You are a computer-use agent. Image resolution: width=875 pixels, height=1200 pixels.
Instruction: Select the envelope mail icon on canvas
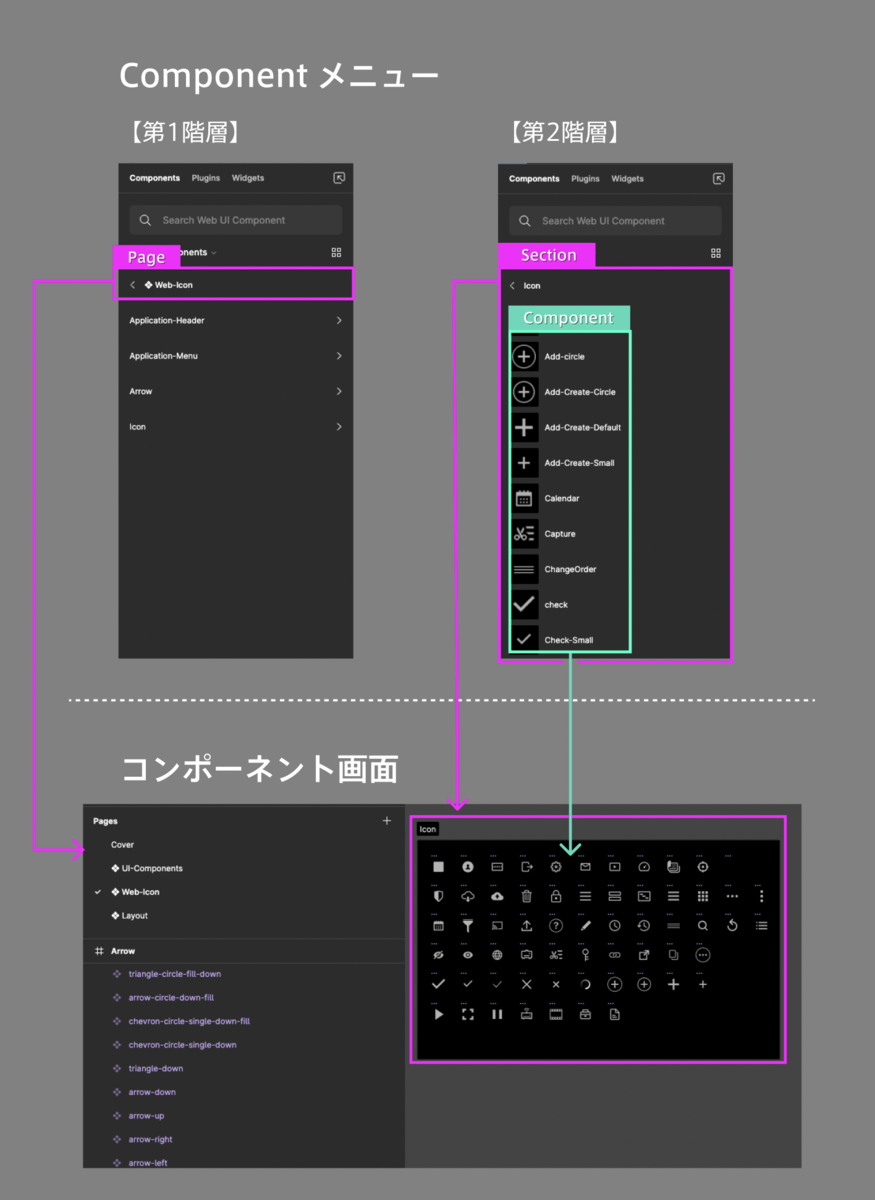point(585,867)
